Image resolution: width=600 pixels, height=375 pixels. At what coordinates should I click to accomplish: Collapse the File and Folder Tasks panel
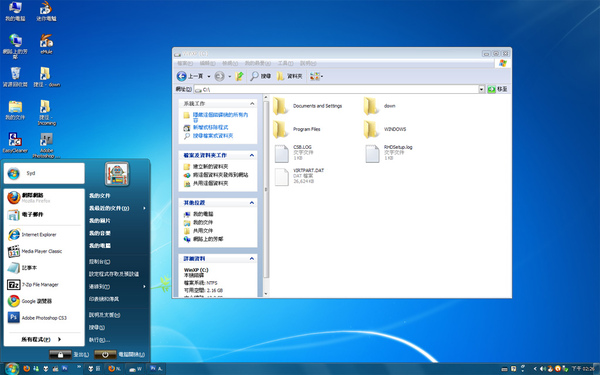pyautogui.click(x=252, y=155)
